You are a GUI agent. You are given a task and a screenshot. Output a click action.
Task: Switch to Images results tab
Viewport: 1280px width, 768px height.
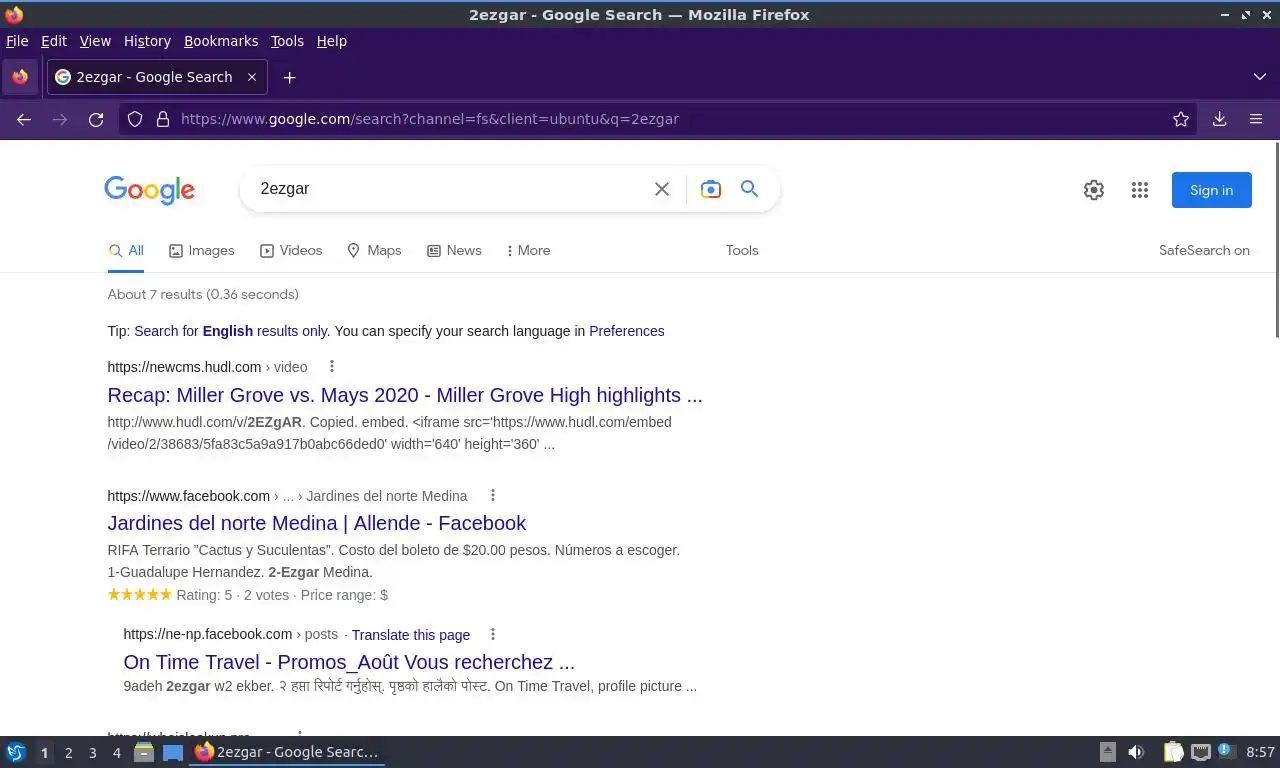coord(201,251)
